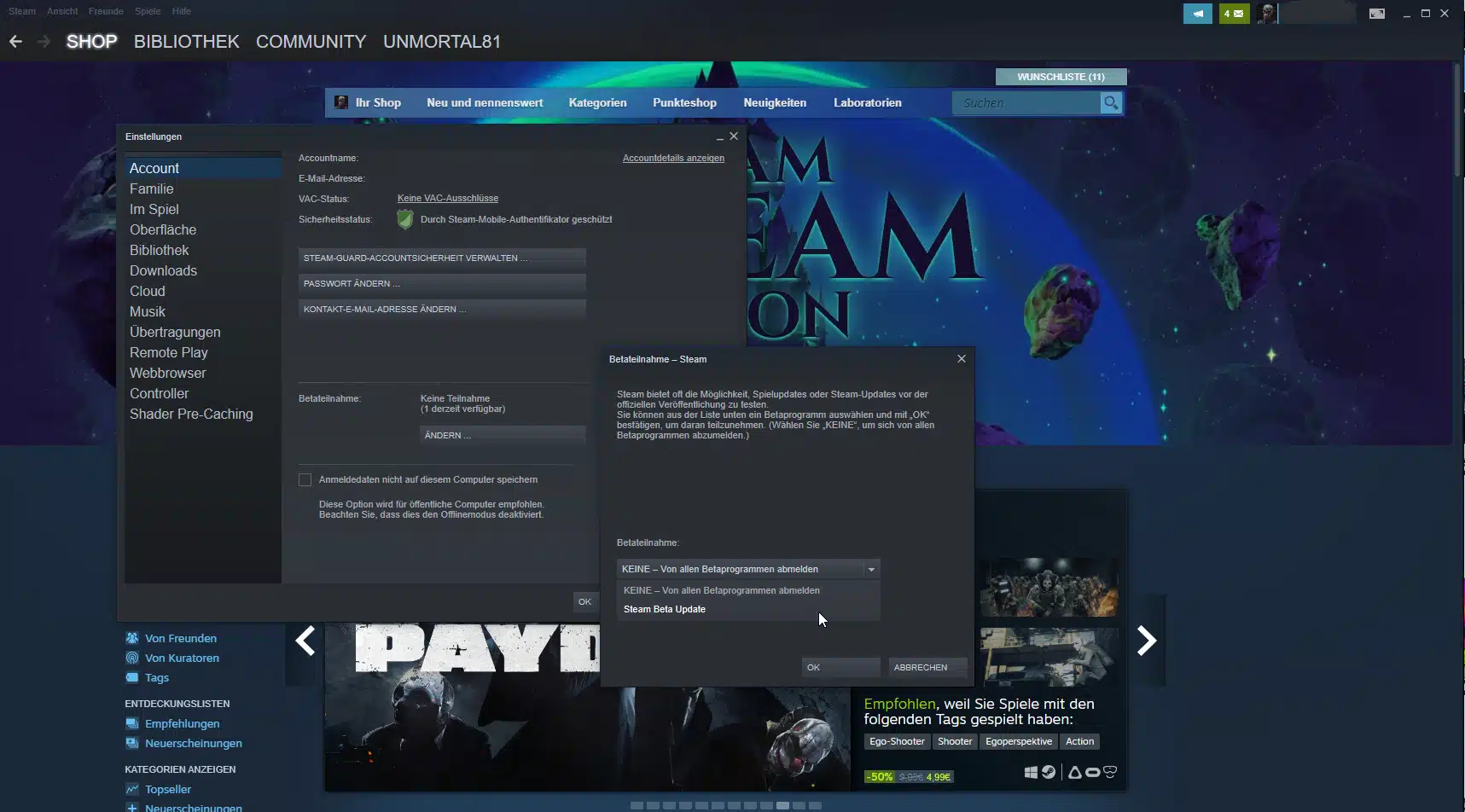Open the upper game screenshot thumbnail
The width and height of the screenshot is (1465, 812).
pos(1049,587)
